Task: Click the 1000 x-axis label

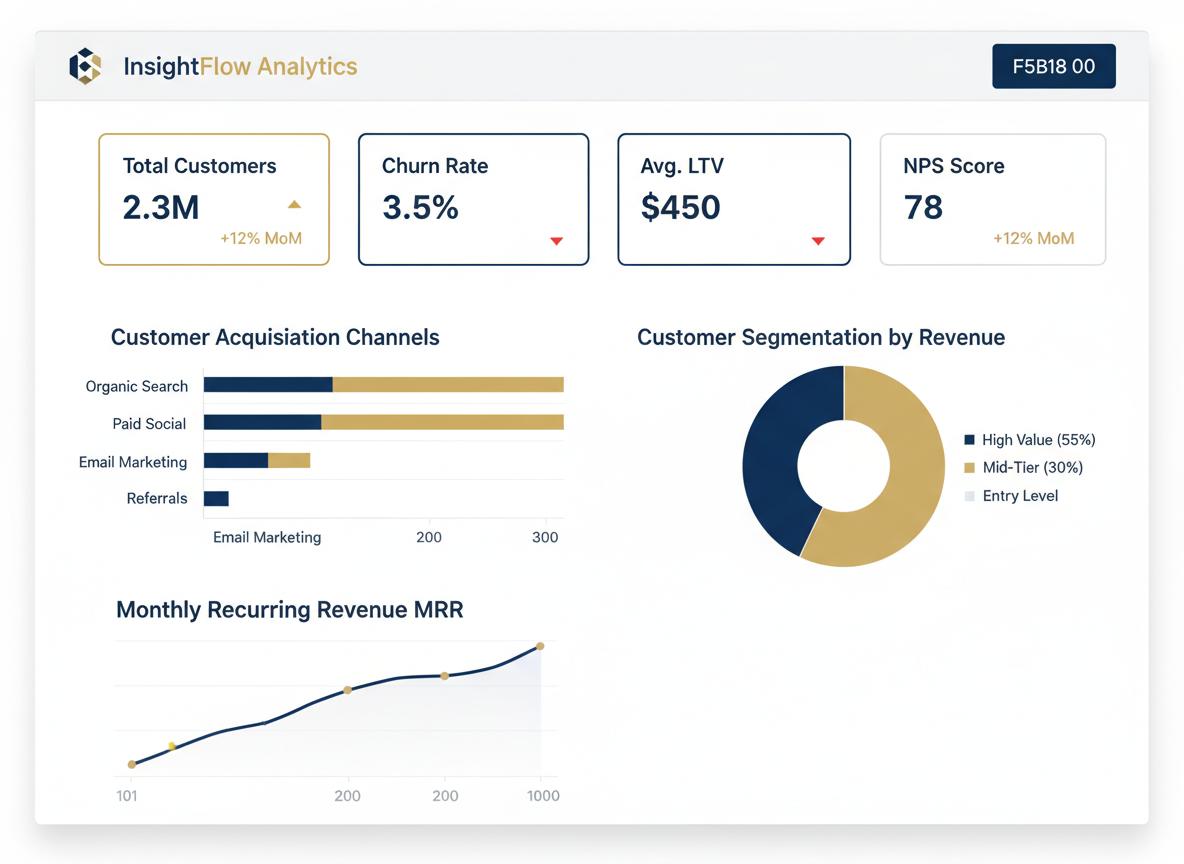Action: 543,795
